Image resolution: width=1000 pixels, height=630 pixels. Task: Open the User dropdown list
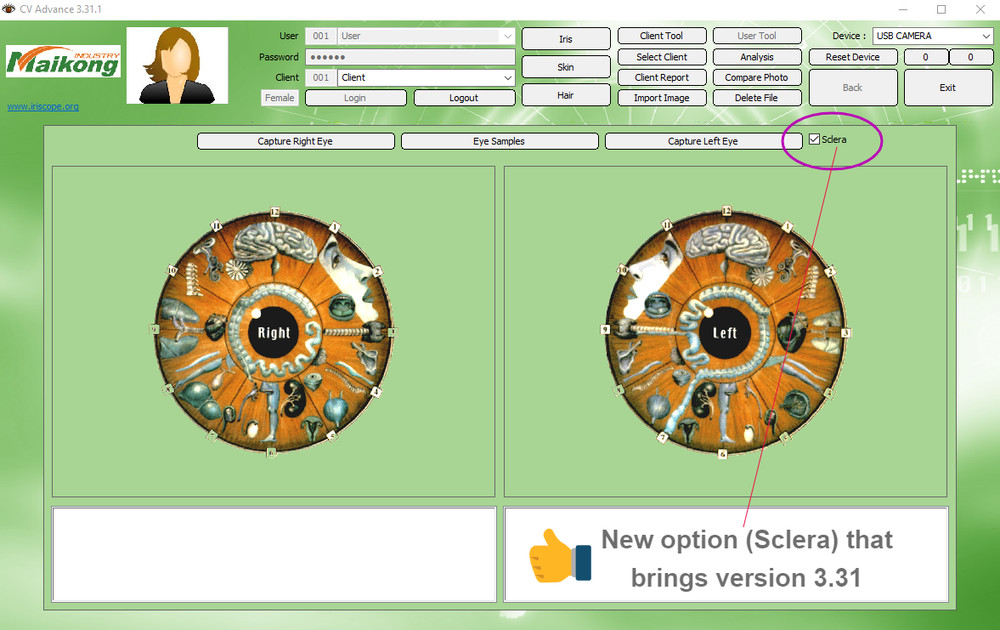click(x=505, y=35)
